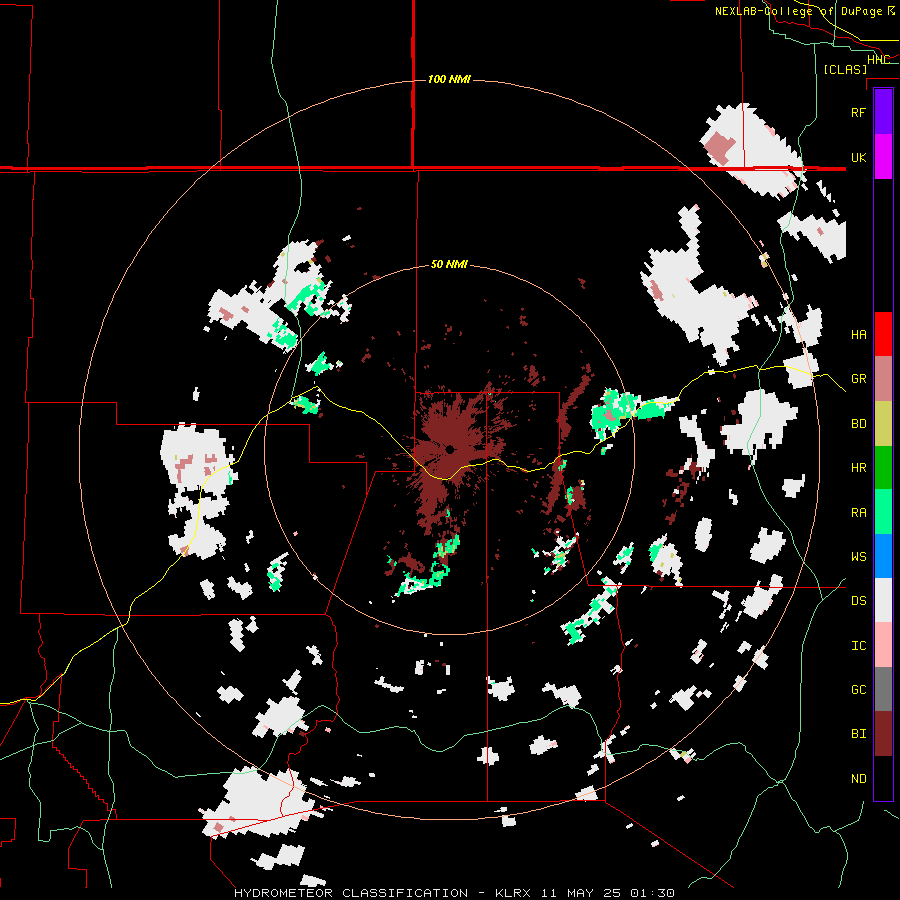The width and height of the screenshot is (900, 900).
Task: Click the magenta UK legend color swatch
Action: 883,157
